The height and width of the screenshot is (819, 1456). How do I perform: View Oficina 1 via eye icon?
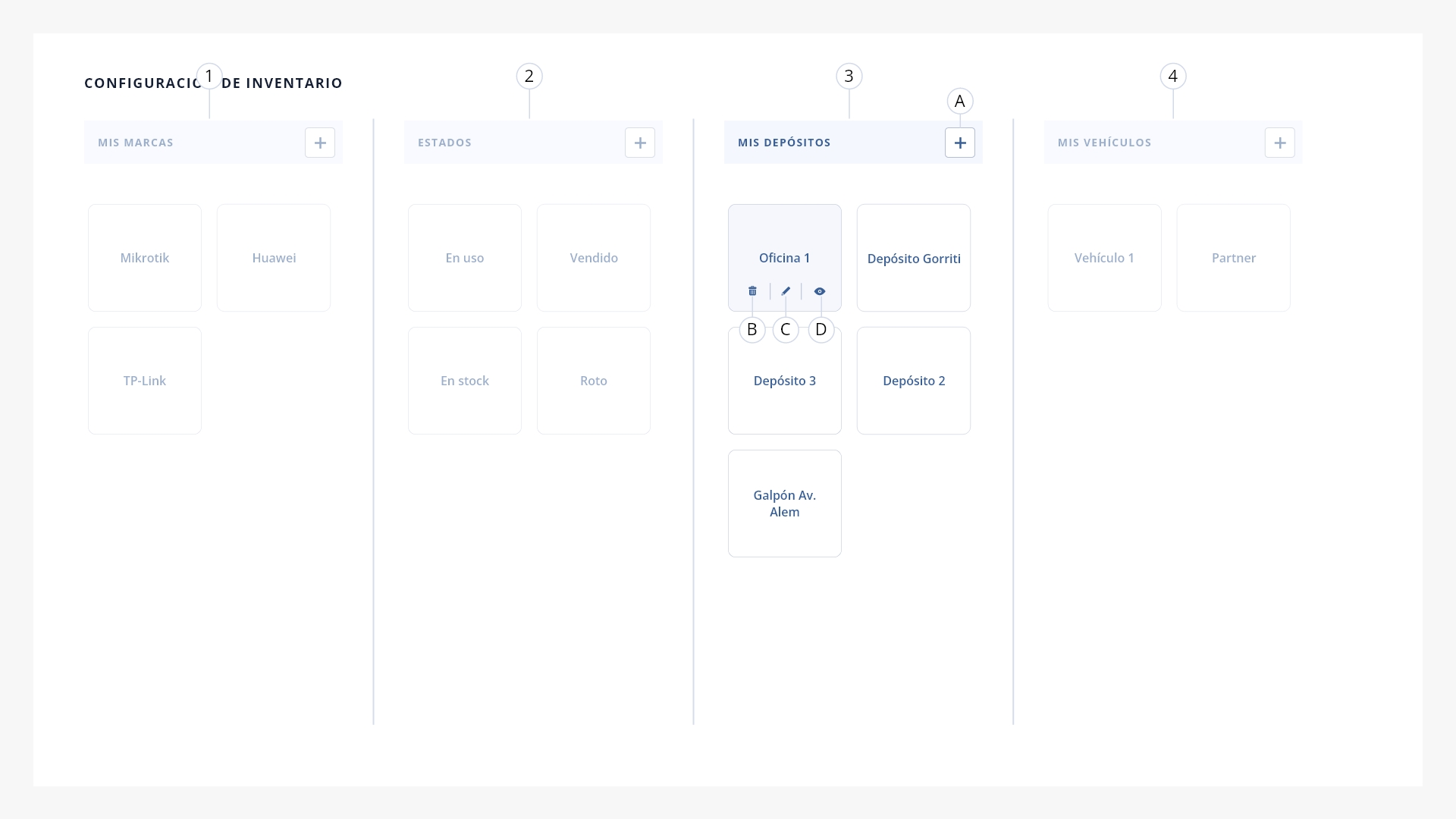(x=820, y=291)
